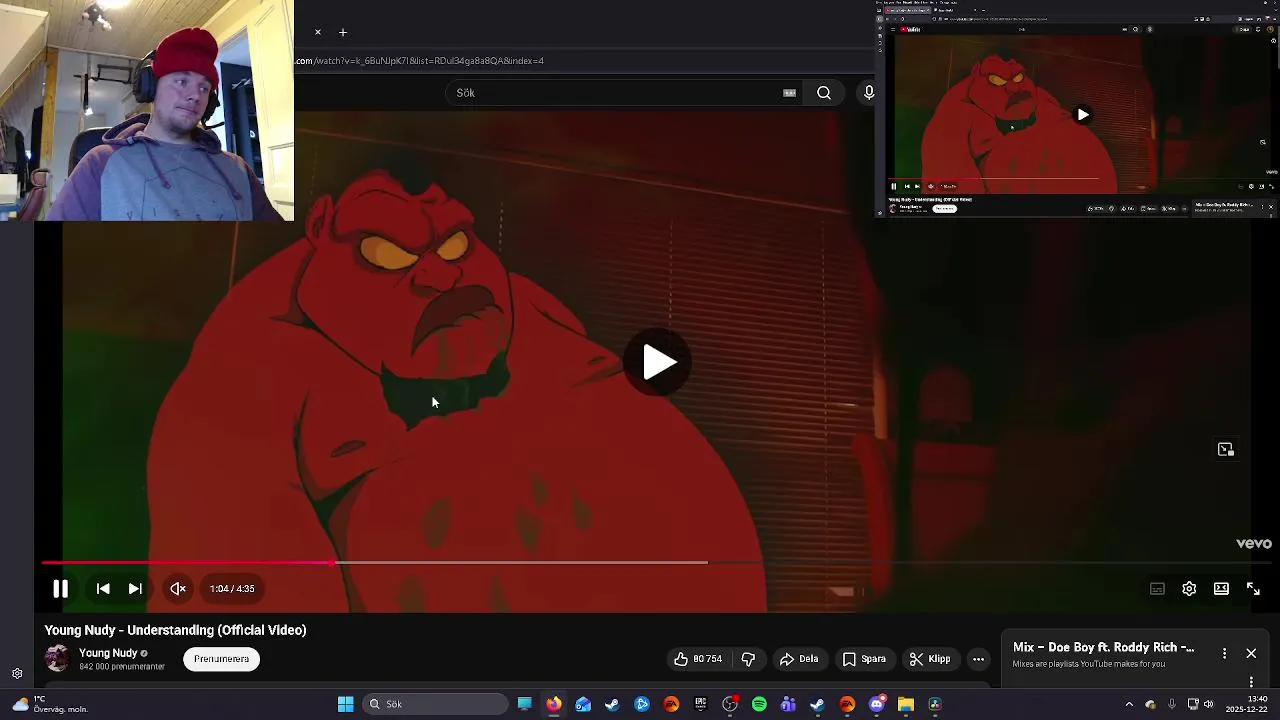Image resolution: width=1280 pixels, height=720 pixels.
Task: Open miniplayer icon on the video
Action: tap(1226, 450)
